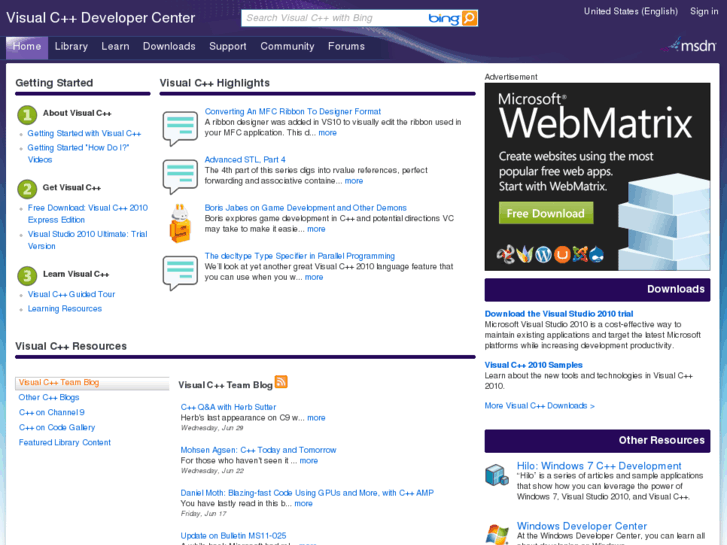Select Featured Library Content resource tab
727x545 pixels.
click(x=64, y=442)
